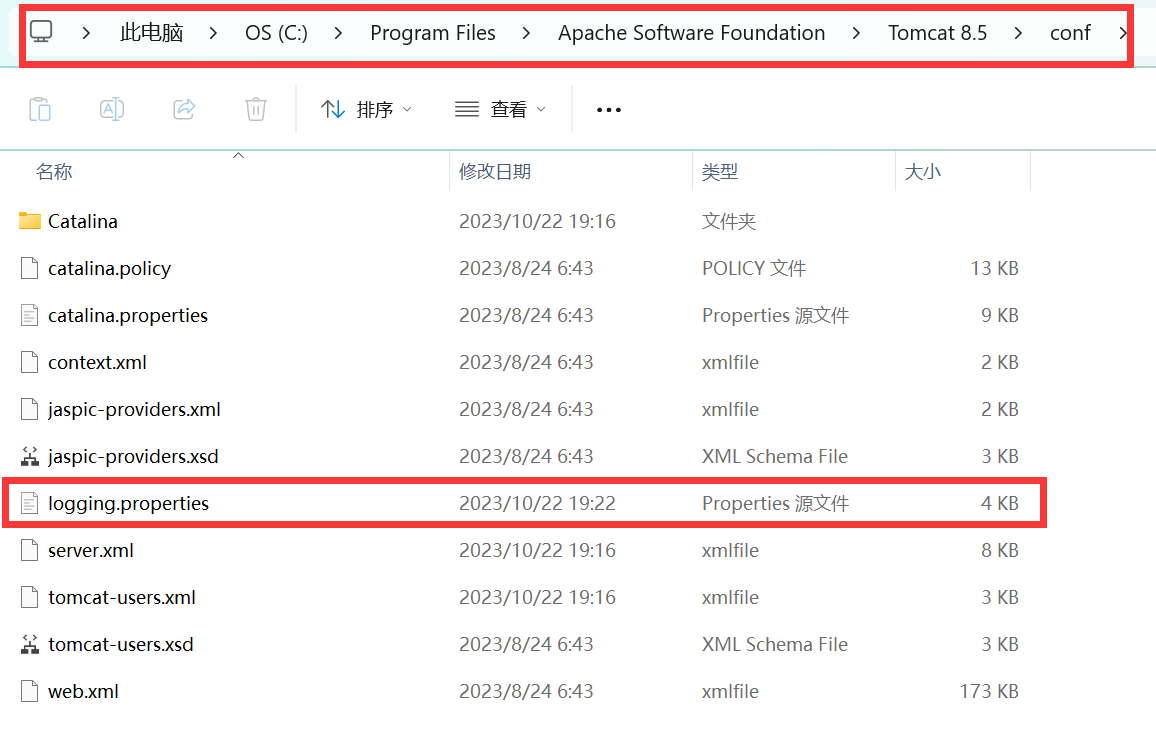The height and width of the screenshot is (741, 1156).
Task: Click the 173 KB size of web.xml
Action: [x=989, y=692]
